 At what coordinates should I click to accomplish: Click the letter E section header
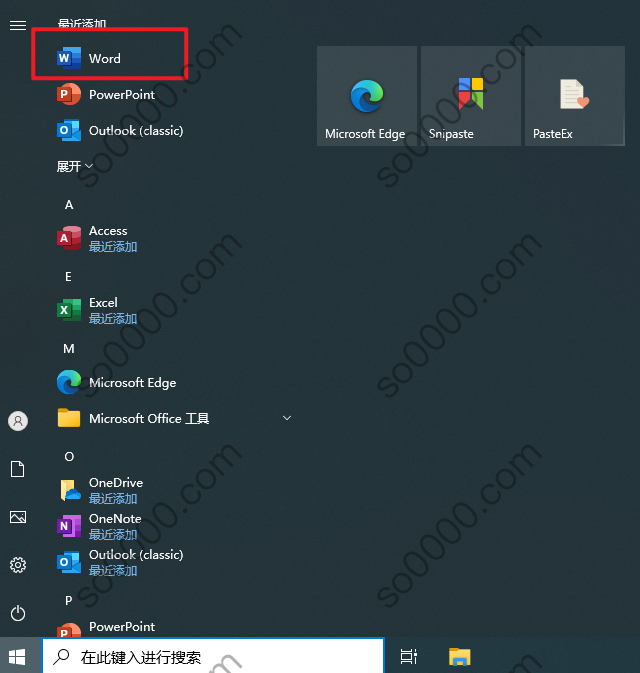tap(68, 277)
